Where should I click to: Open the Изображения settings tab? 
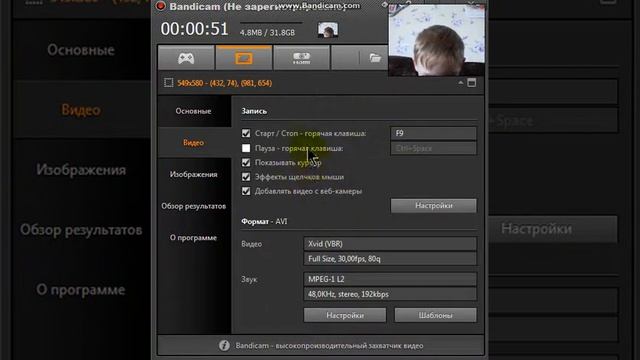[193, 174]
